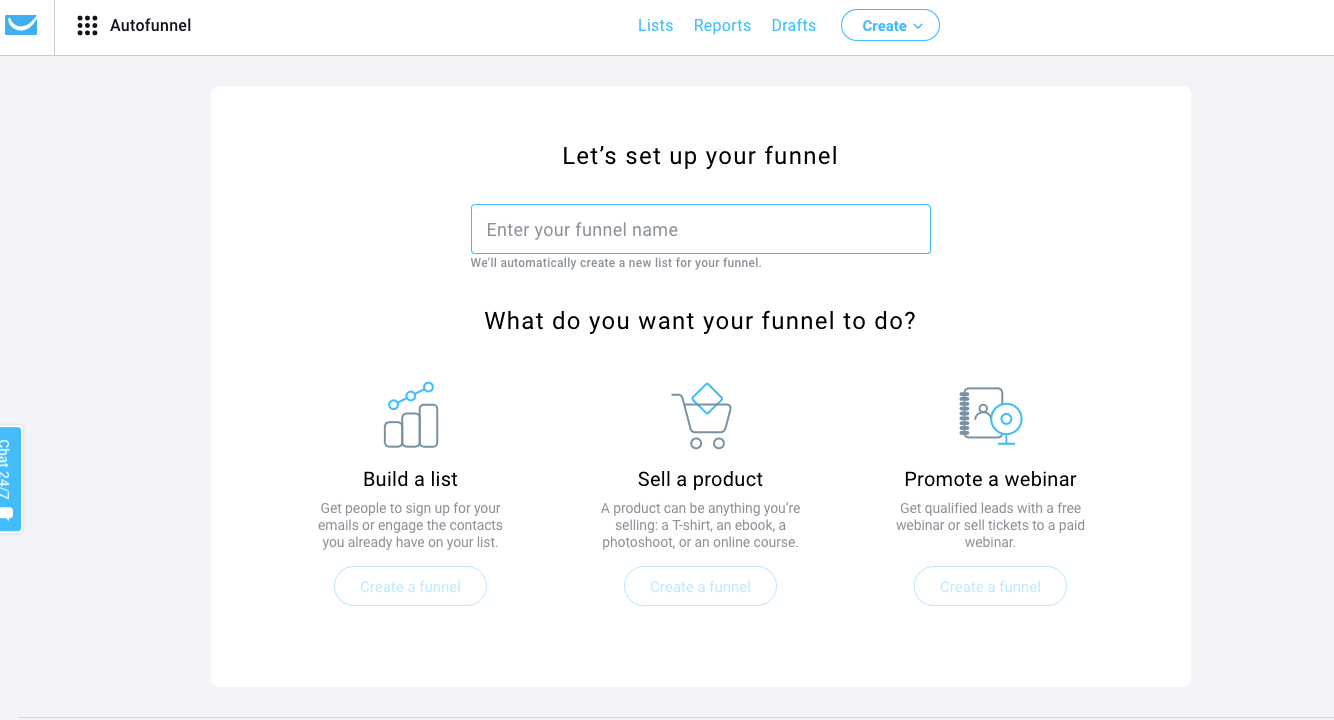Click the Sell a product description text

[700, 525]
